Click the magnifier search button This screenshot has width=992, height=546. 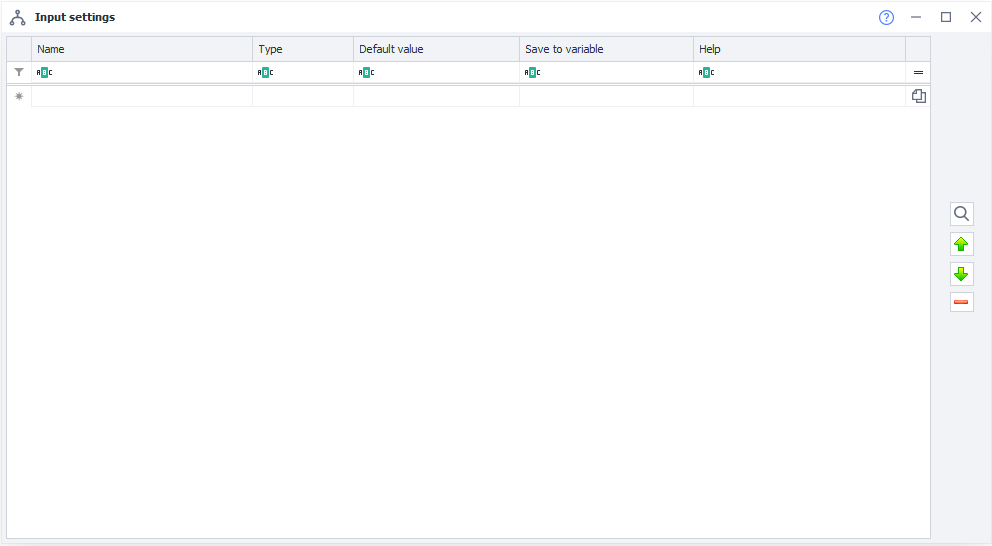961,214
